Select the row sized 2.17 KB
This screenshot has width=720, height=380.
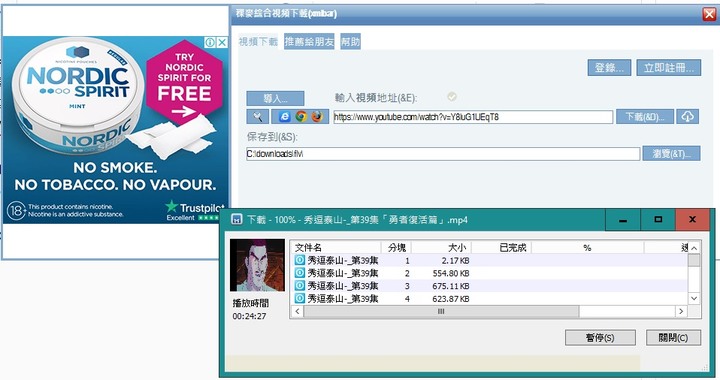(x=489, y=260)
